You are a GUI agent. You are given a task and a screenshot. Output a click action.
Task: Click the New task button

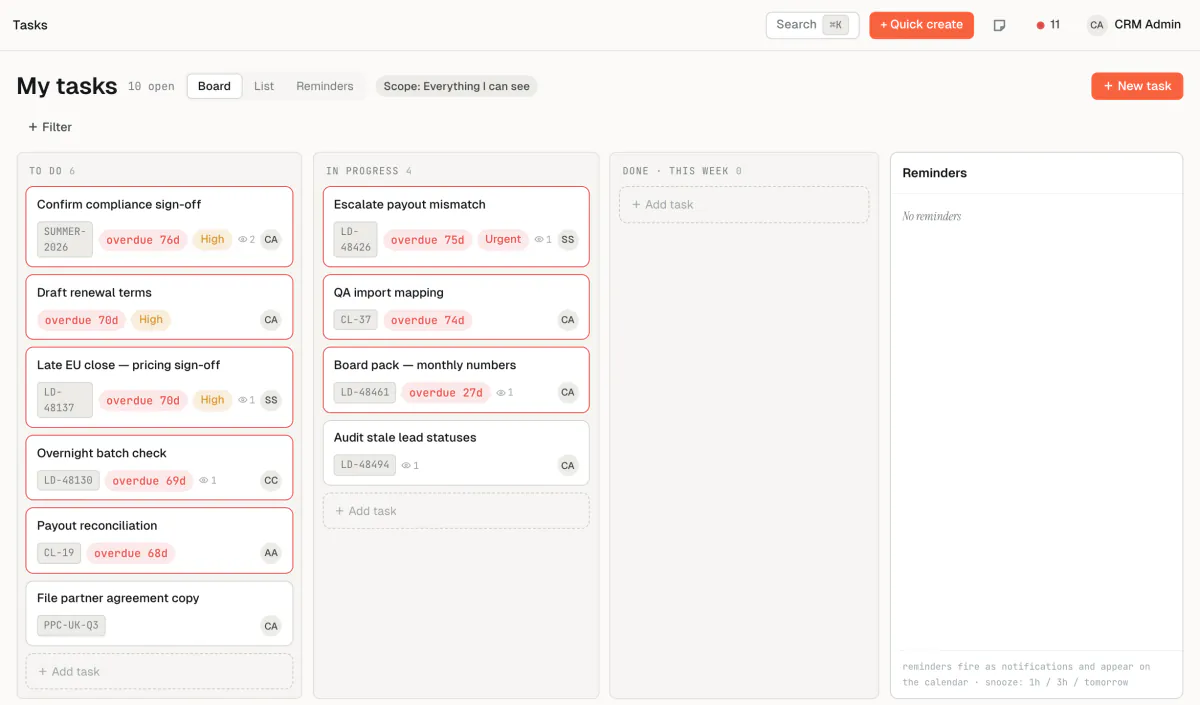[1137, 86]
